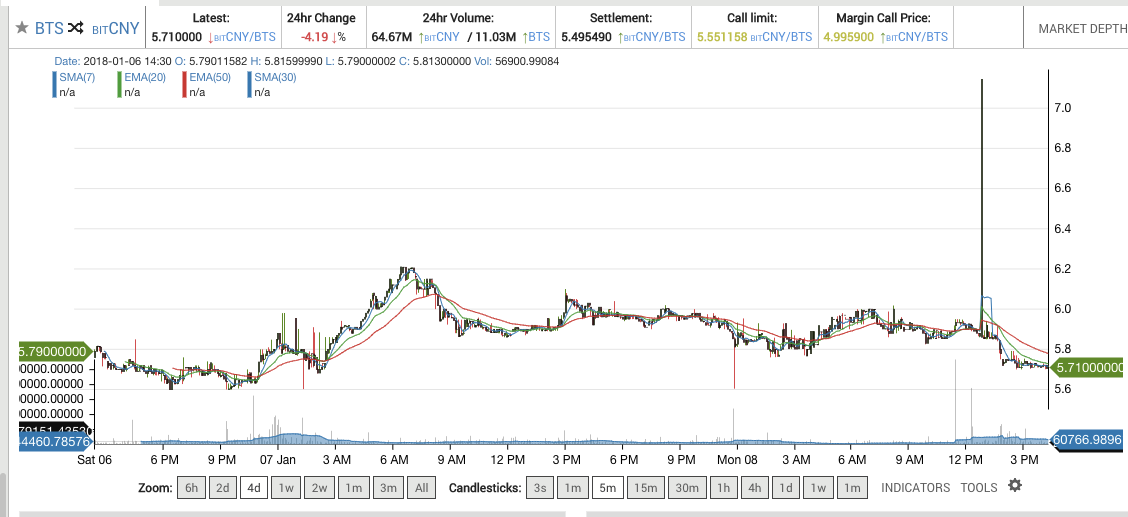Click the Sat 06 date label on time axis
Viewport: 1128px width, 517px height.
coord(95,459)
